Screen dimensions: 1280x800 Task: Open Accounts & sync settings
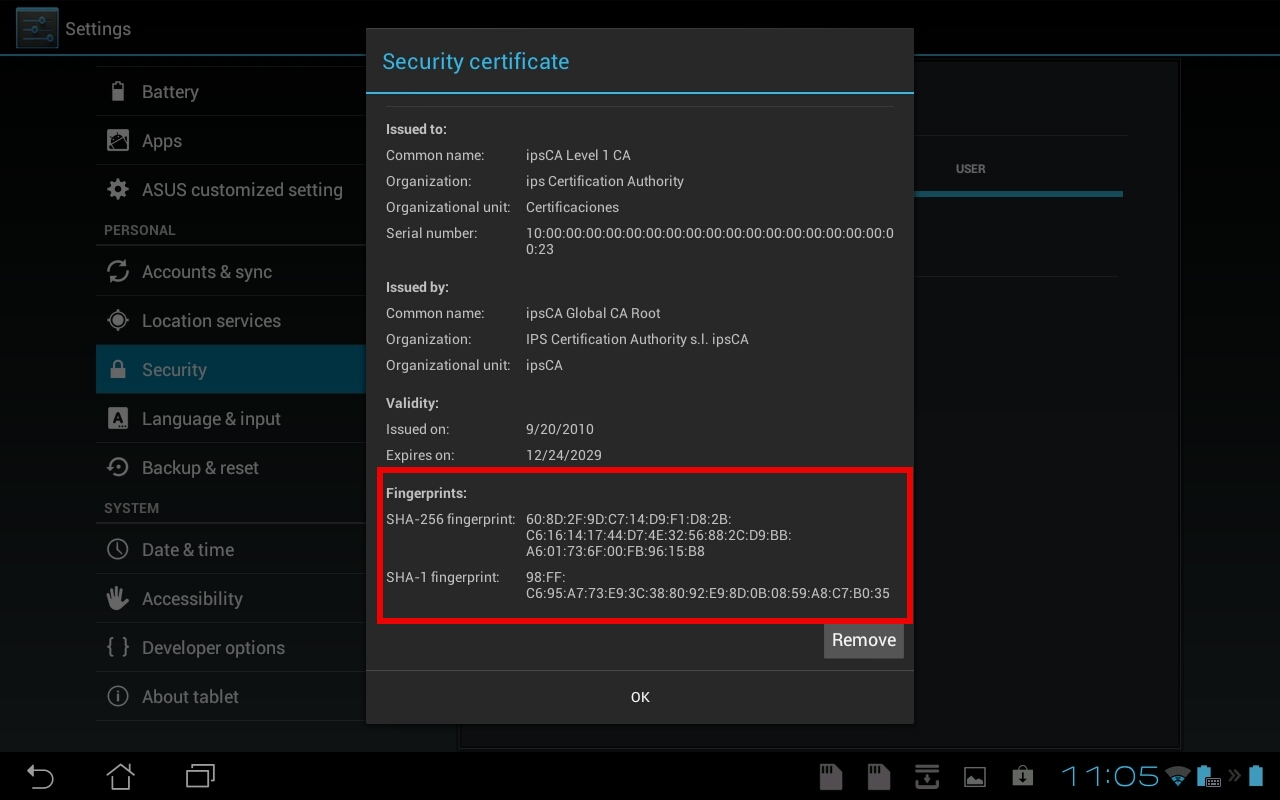pyautogui.click(x=231, y=271)
